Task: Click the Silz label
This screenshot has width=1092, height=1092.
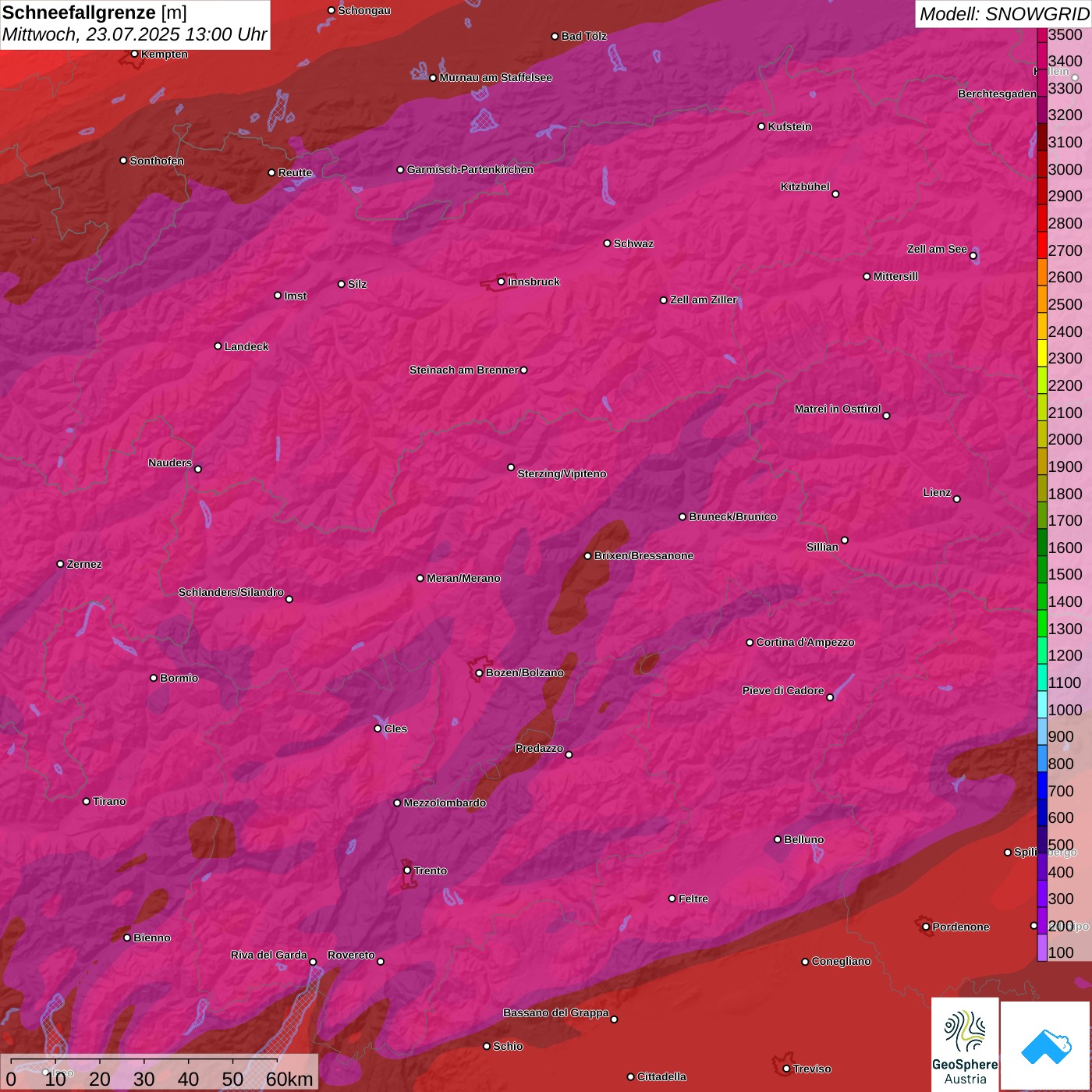Action: click(x=357, y=284)
